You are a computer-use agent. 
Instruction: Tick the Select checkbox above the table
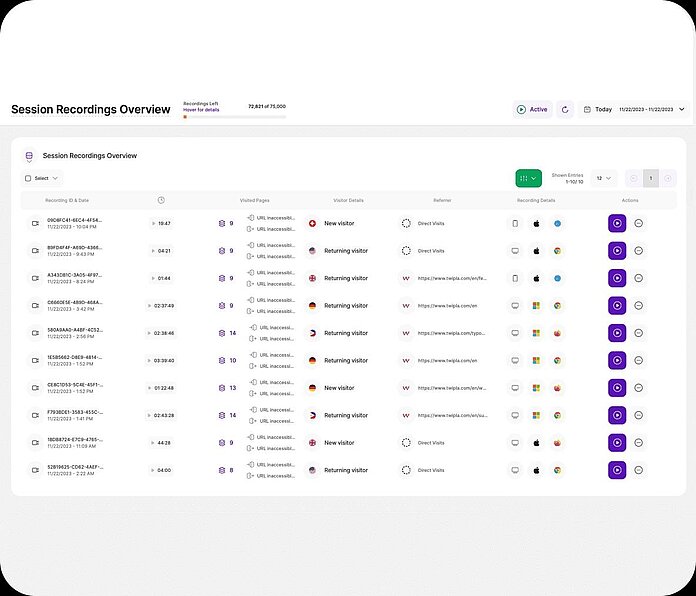pyautogui.click(x=28, y=178)
